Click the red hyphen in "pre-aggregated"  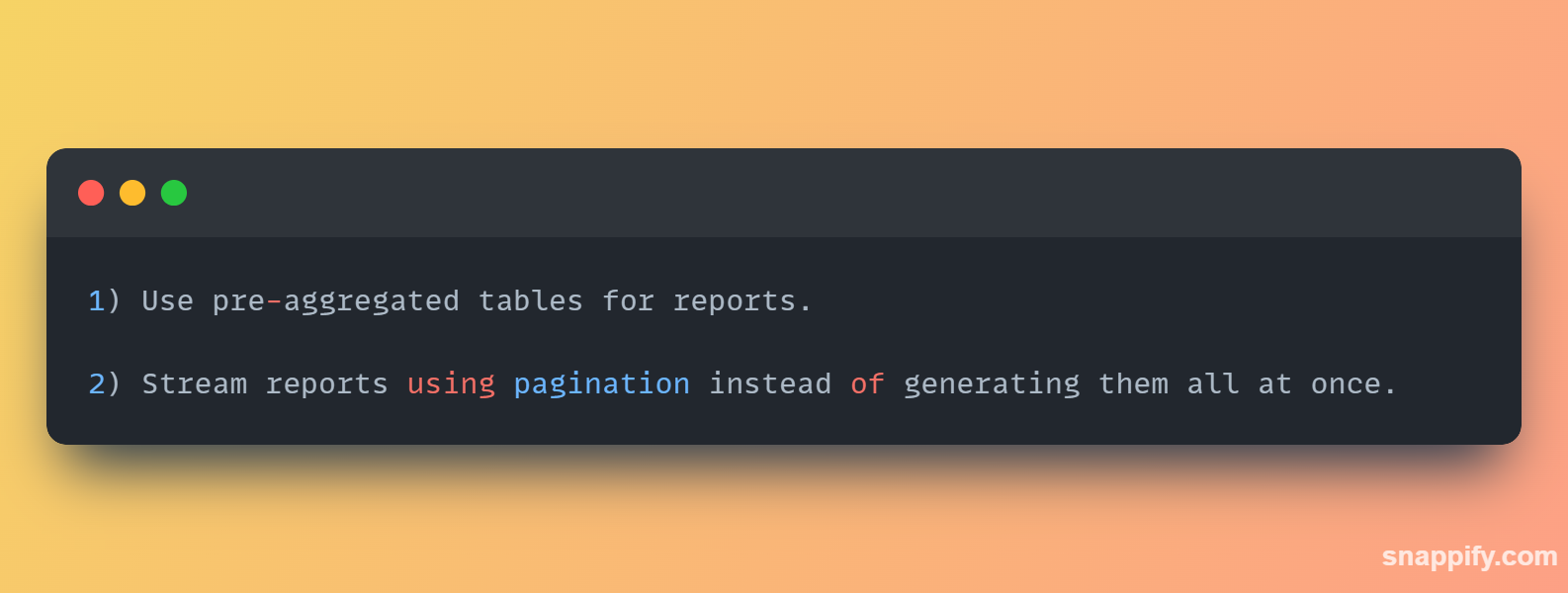click(x=274, y=300)
